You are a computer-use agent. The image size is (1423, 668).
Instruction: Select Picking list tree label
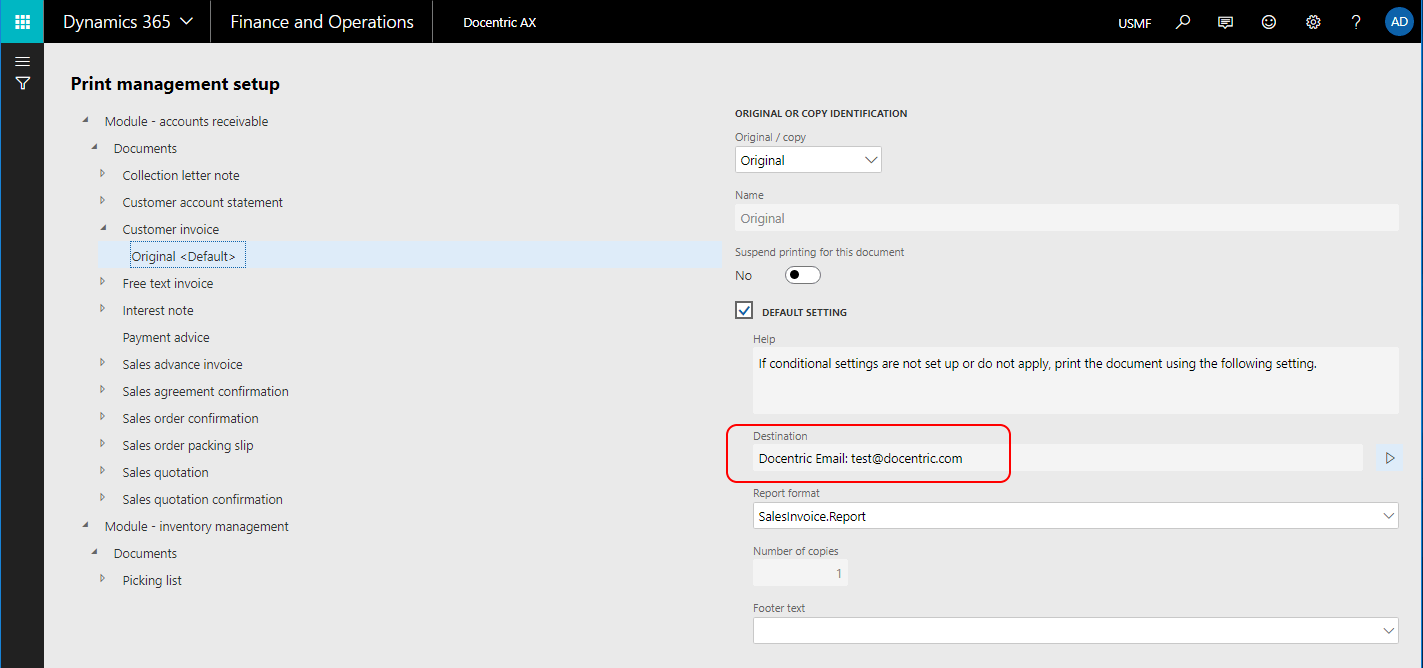pyautogui.click(x=152, y=580)
